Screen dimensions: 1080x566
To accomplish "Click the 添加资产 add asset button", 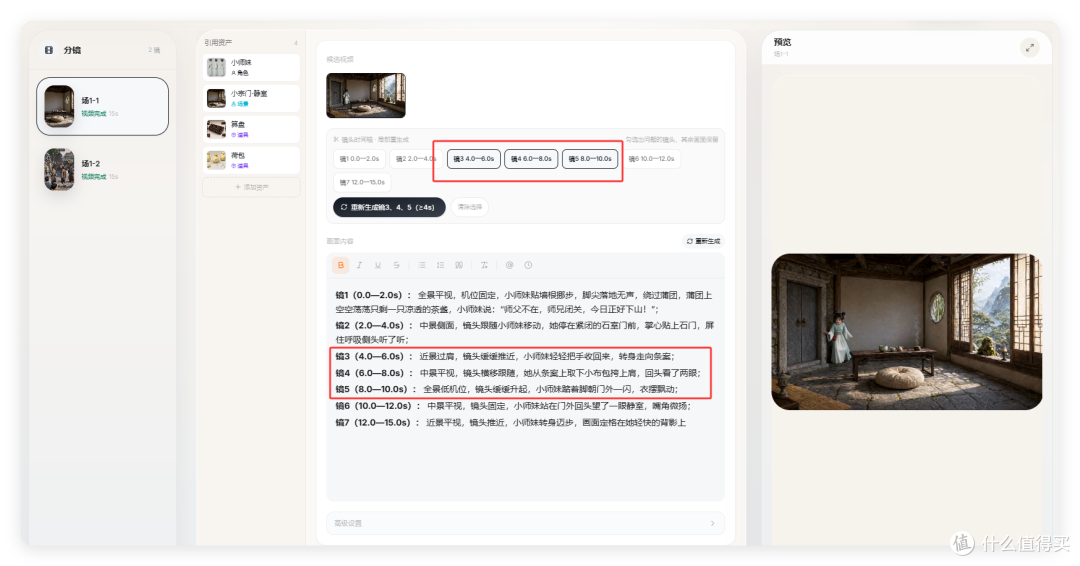I will point(251,187).
